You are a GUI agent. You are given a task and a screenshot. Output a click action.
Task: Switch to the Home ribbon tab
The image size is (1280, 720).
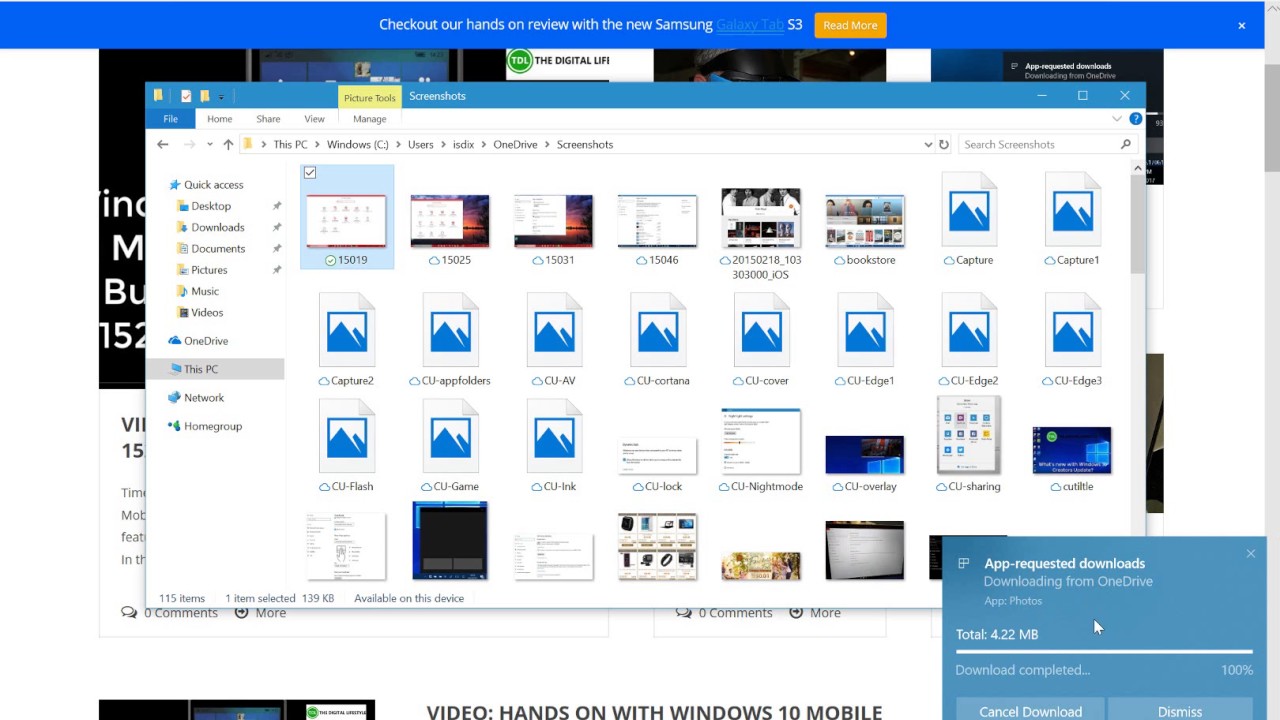coord(220,119)
